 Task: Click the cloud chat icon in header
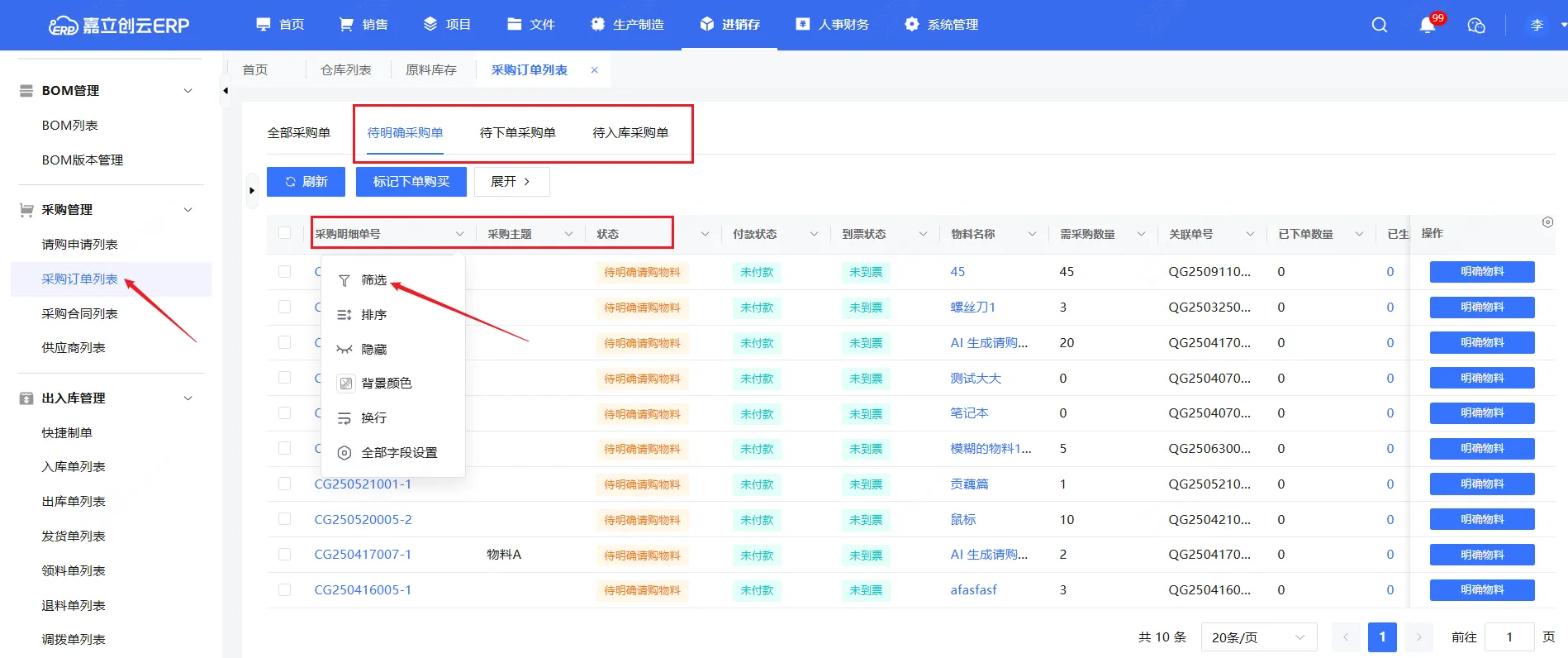tap(1476, 26)
